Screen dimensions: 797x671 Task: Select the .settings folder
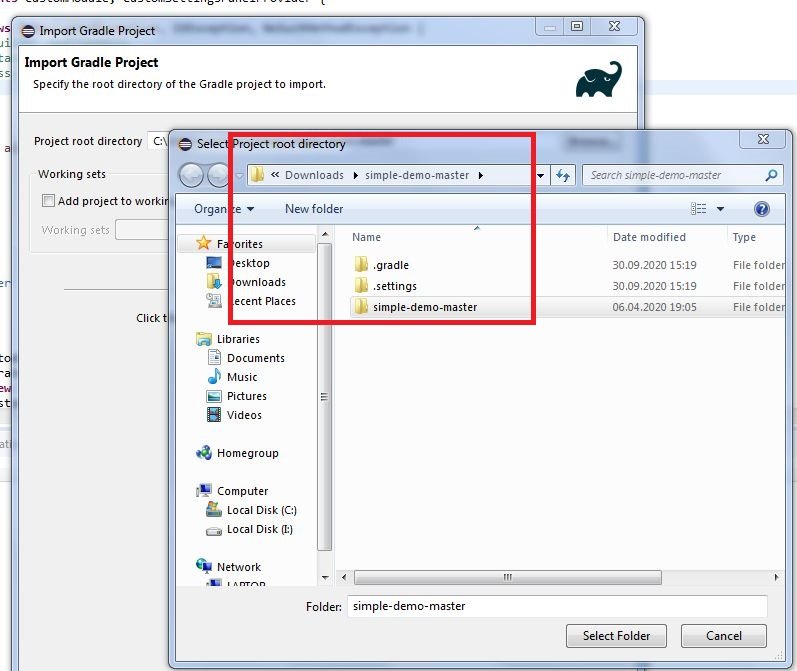[x=394, y=286]
